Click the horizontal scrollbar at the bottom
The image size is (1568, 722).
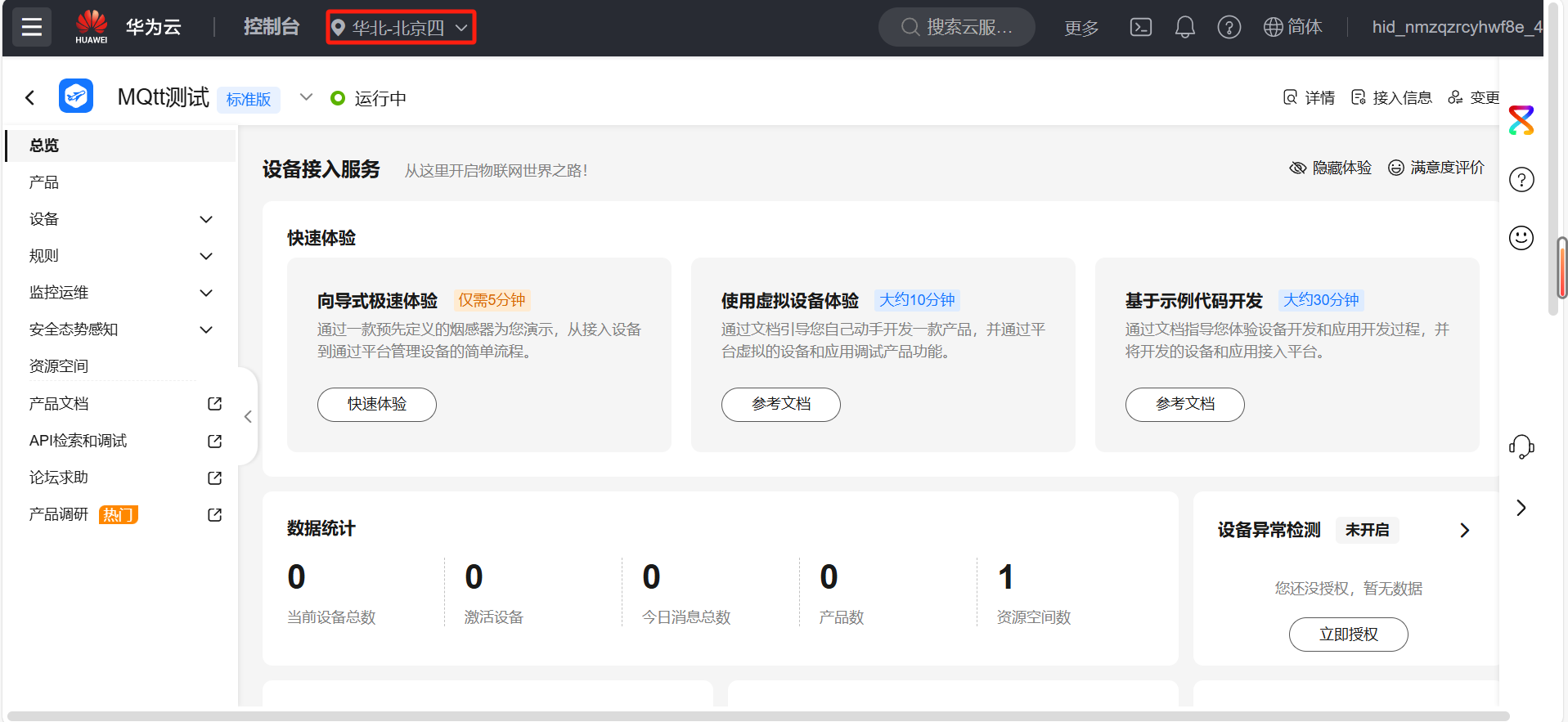(x=757, y=716)
